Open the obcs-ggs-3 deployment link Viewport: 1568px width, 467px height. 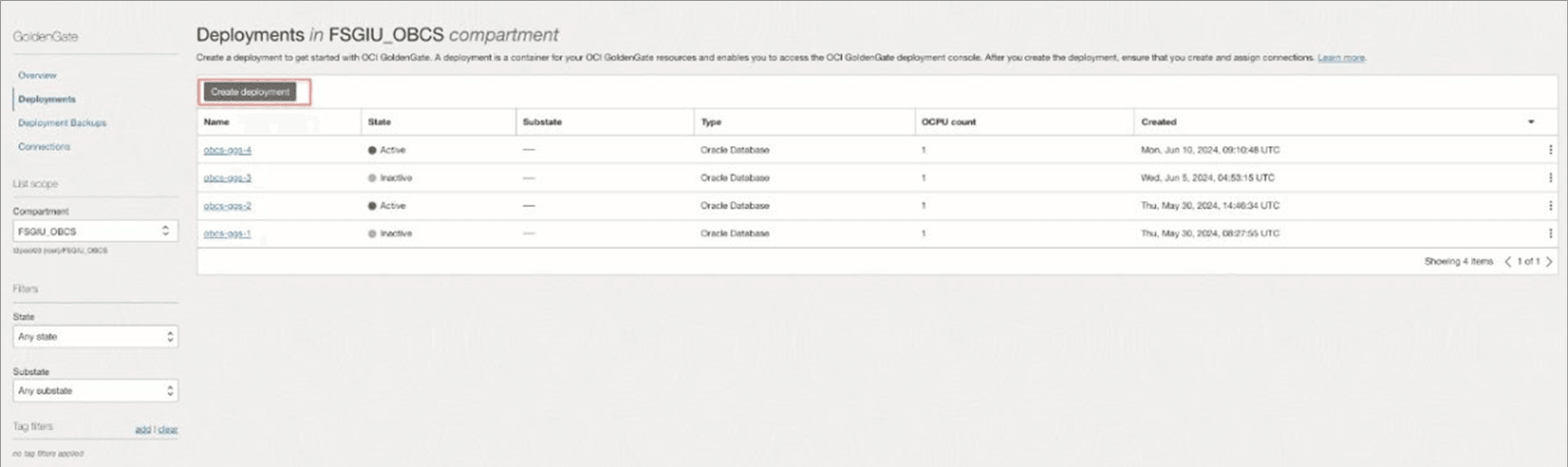(227, 178)
